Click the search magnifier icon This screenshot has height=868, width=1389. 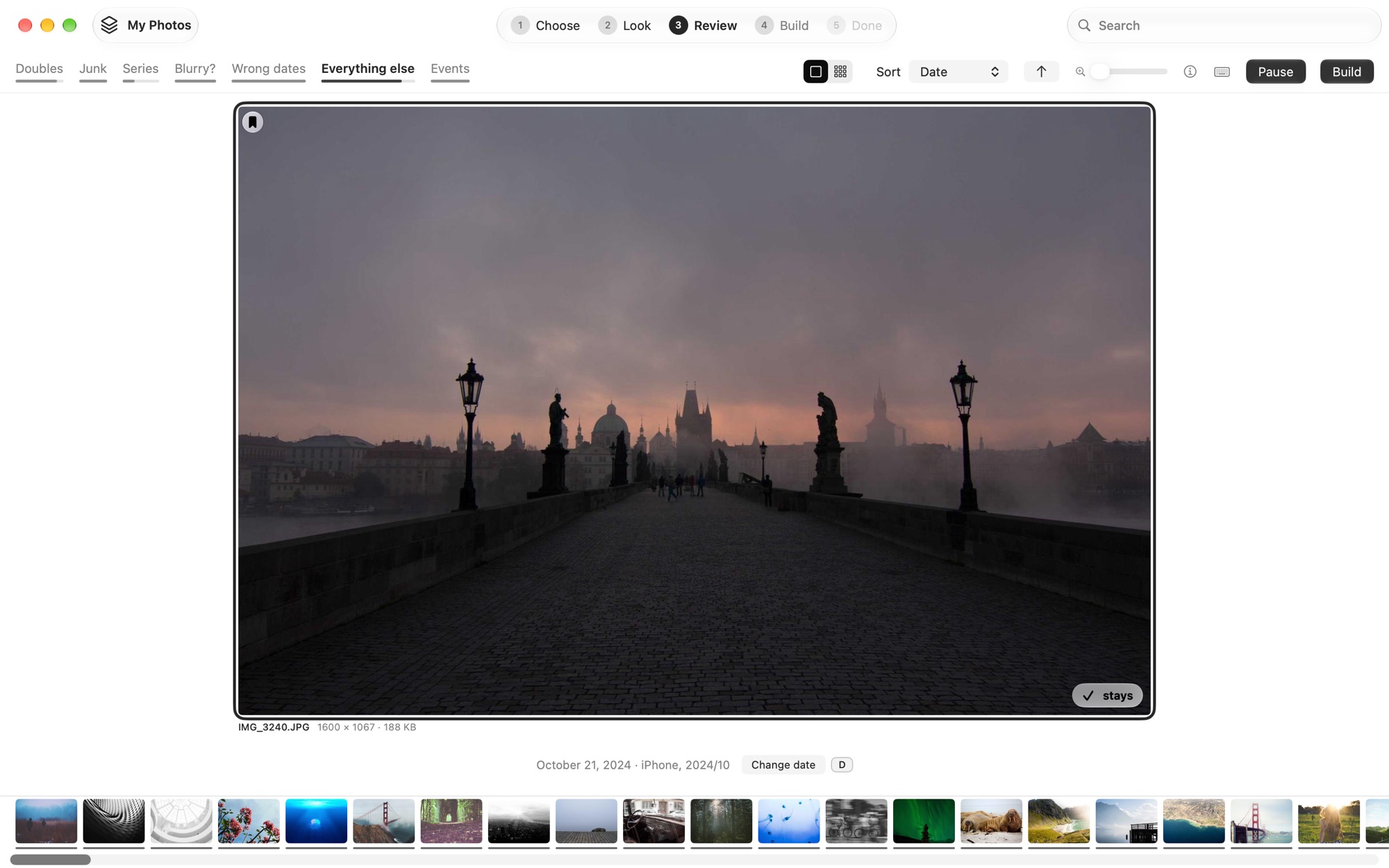coord(1084,26)
